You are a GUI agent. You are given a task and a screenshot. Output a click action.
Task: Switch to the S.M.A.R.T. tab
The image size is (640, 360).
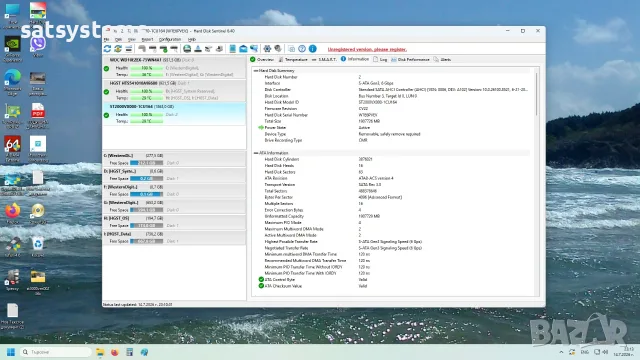[x=324, y=60]
